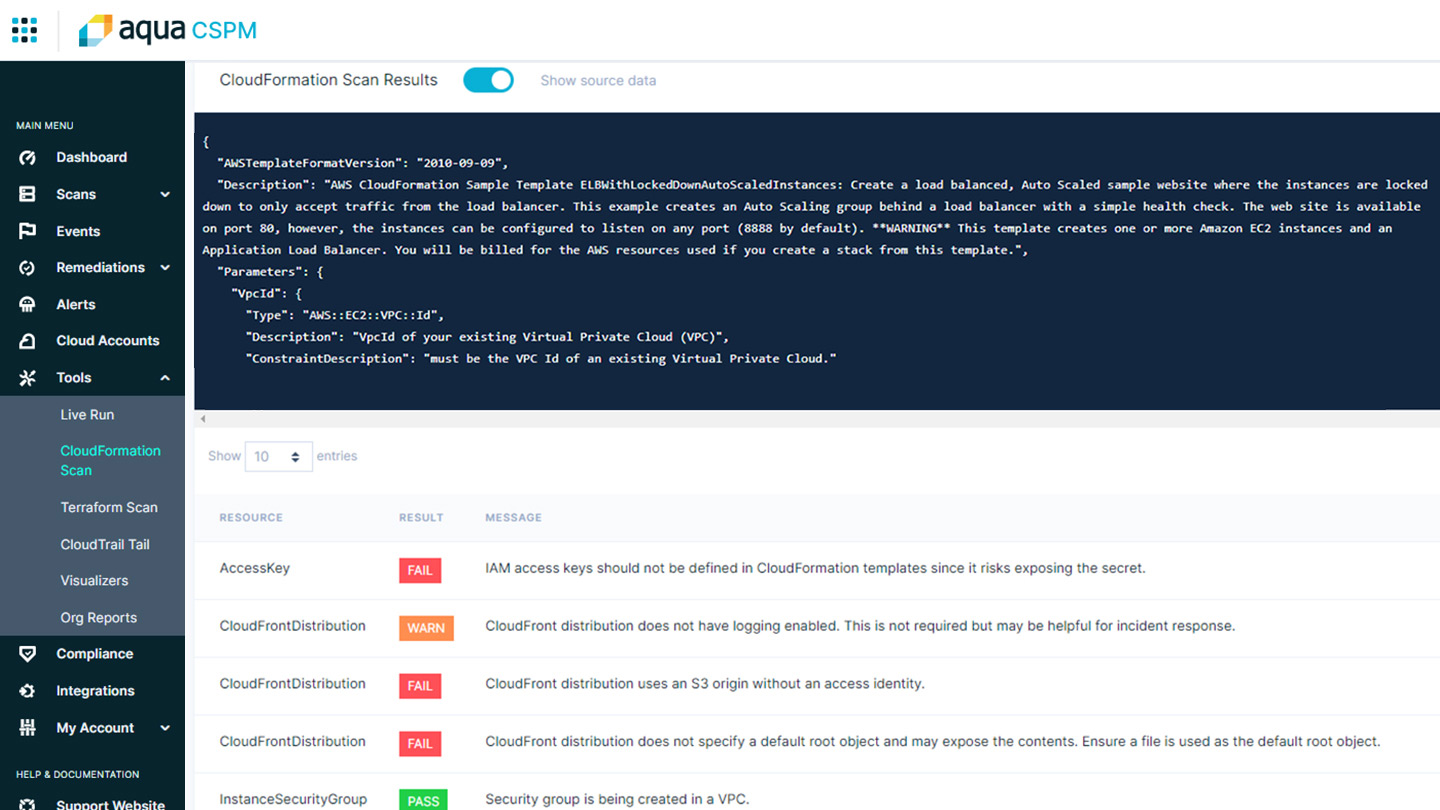Disable source data display toggle

[488, 80]
